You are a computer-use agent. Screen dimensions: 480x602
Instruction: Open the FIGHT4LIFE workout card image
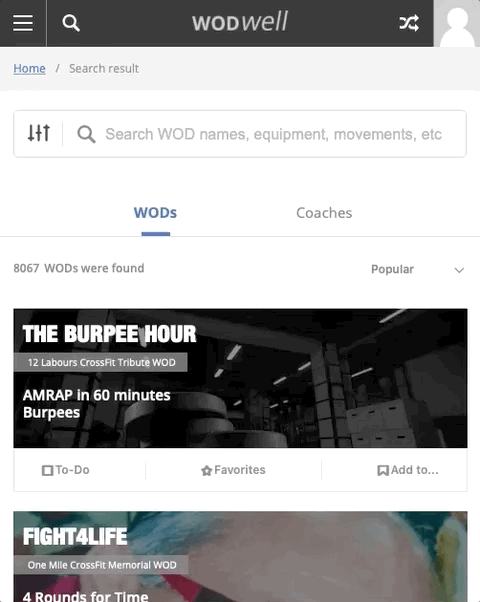[240, 557]
